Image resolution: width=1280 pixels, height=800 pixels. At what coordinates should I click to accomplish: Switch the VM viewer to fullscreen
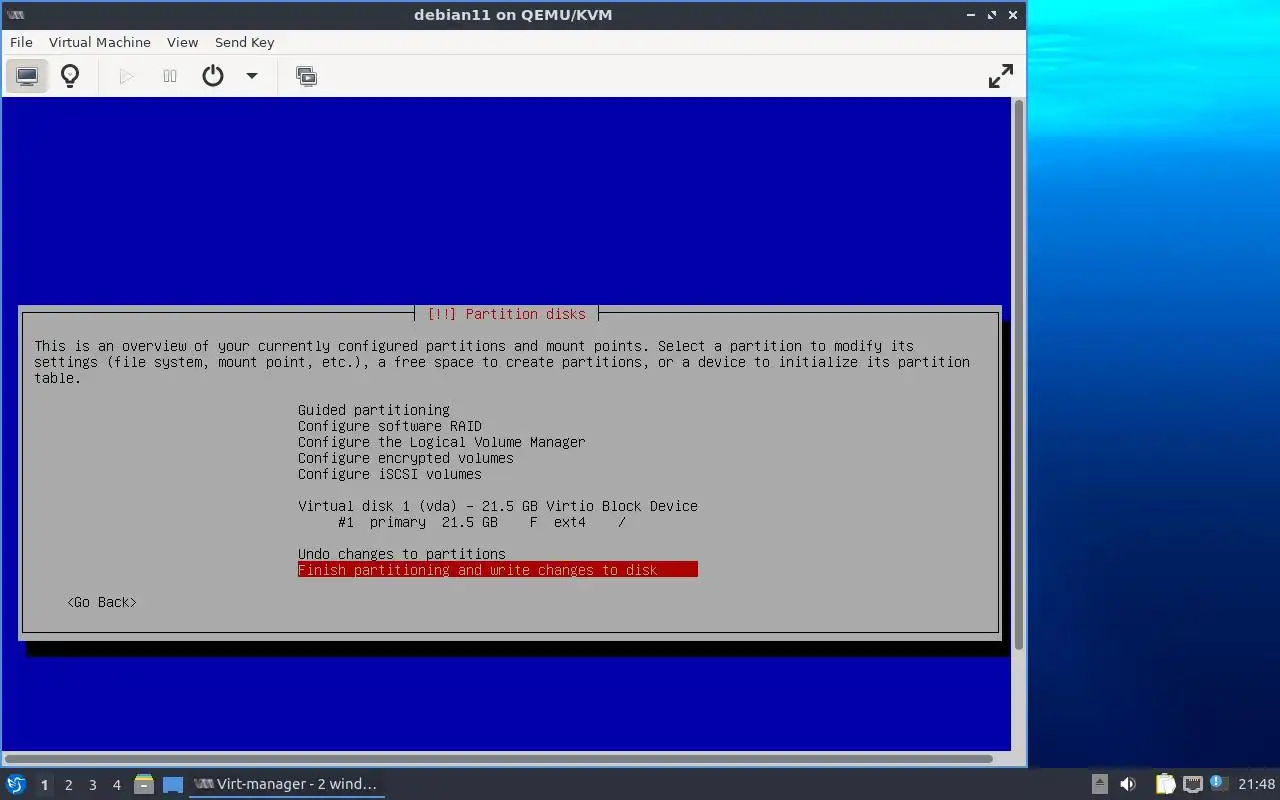click(x=1000, y=76)
